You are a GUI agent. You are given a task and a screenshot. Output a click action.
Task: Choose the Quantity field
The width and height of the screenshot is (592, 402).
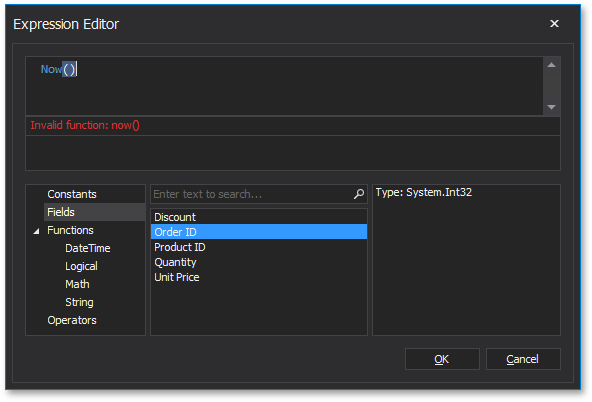point(259,262)
